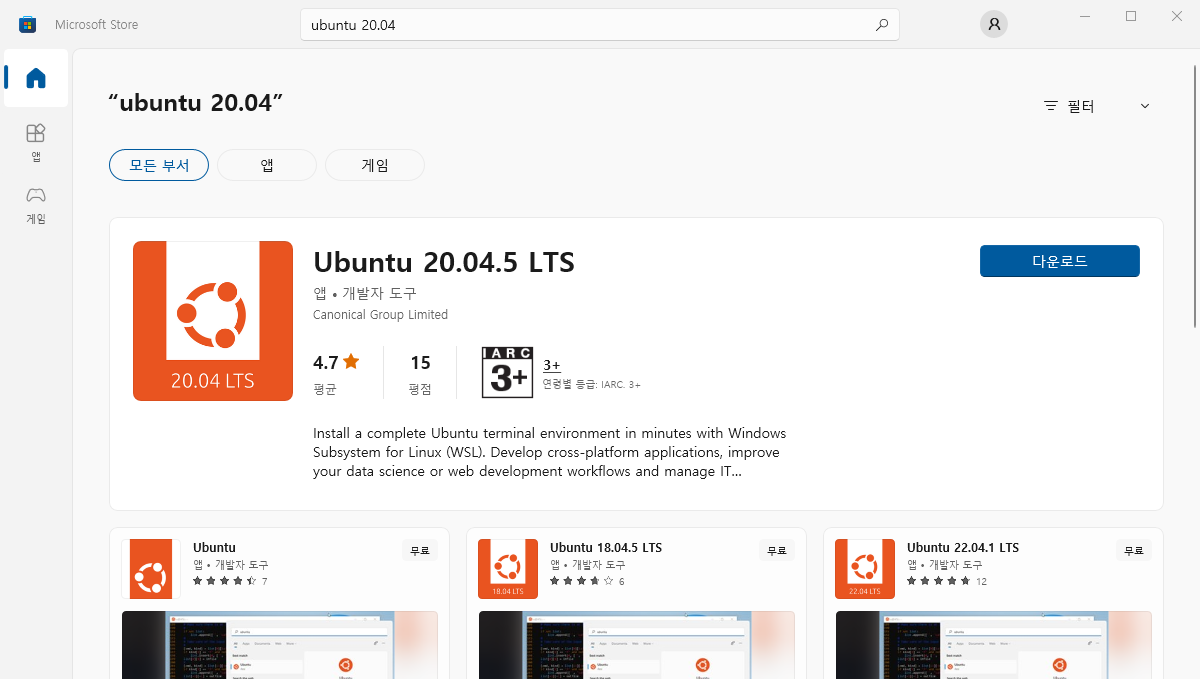This screenshot has height=679, width=1200.
Task: Select the 모든 부서 filter tab
Action: [x=159, y=165]
